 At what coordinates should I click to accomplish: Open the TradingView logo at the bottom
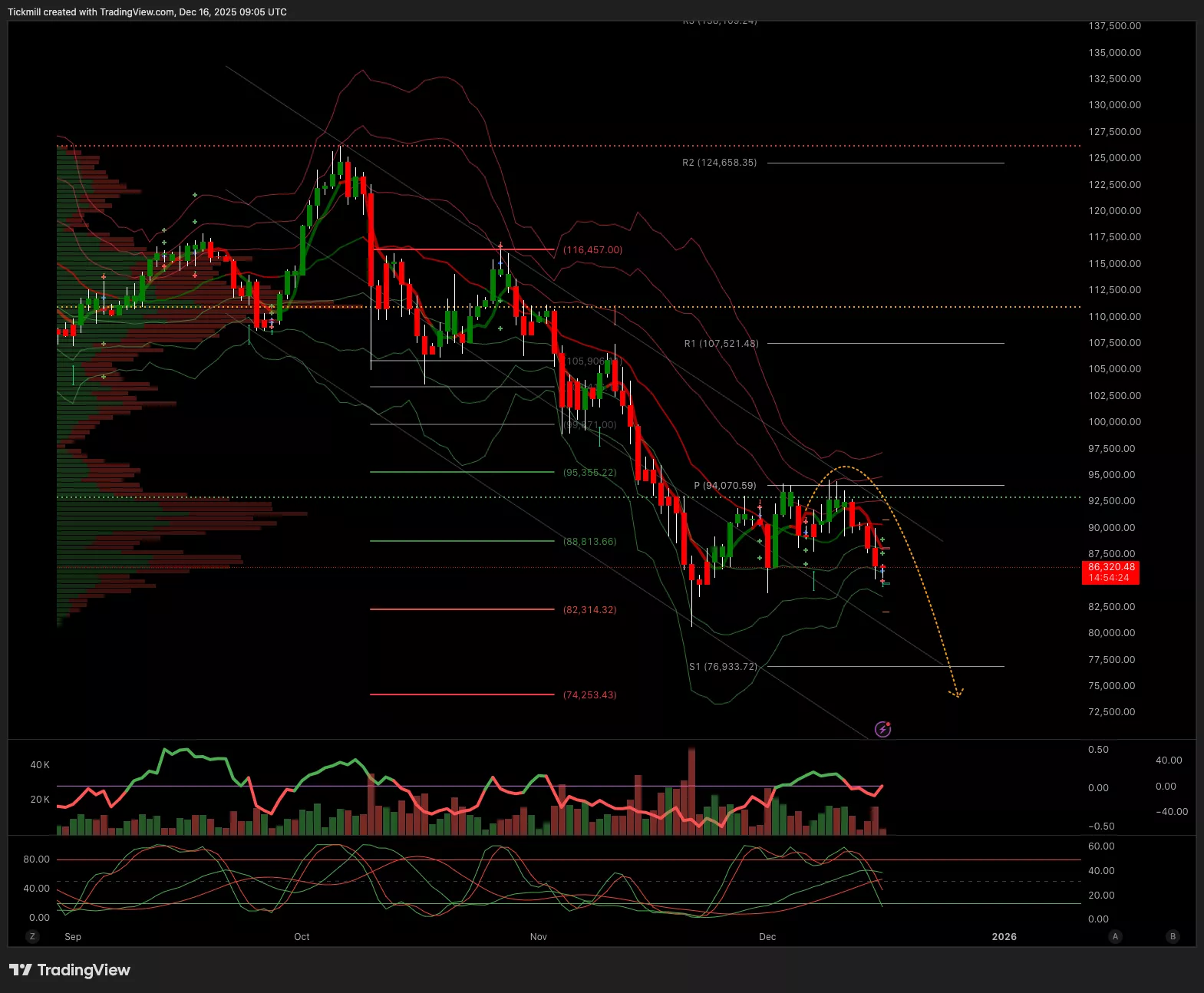point(70,970)
